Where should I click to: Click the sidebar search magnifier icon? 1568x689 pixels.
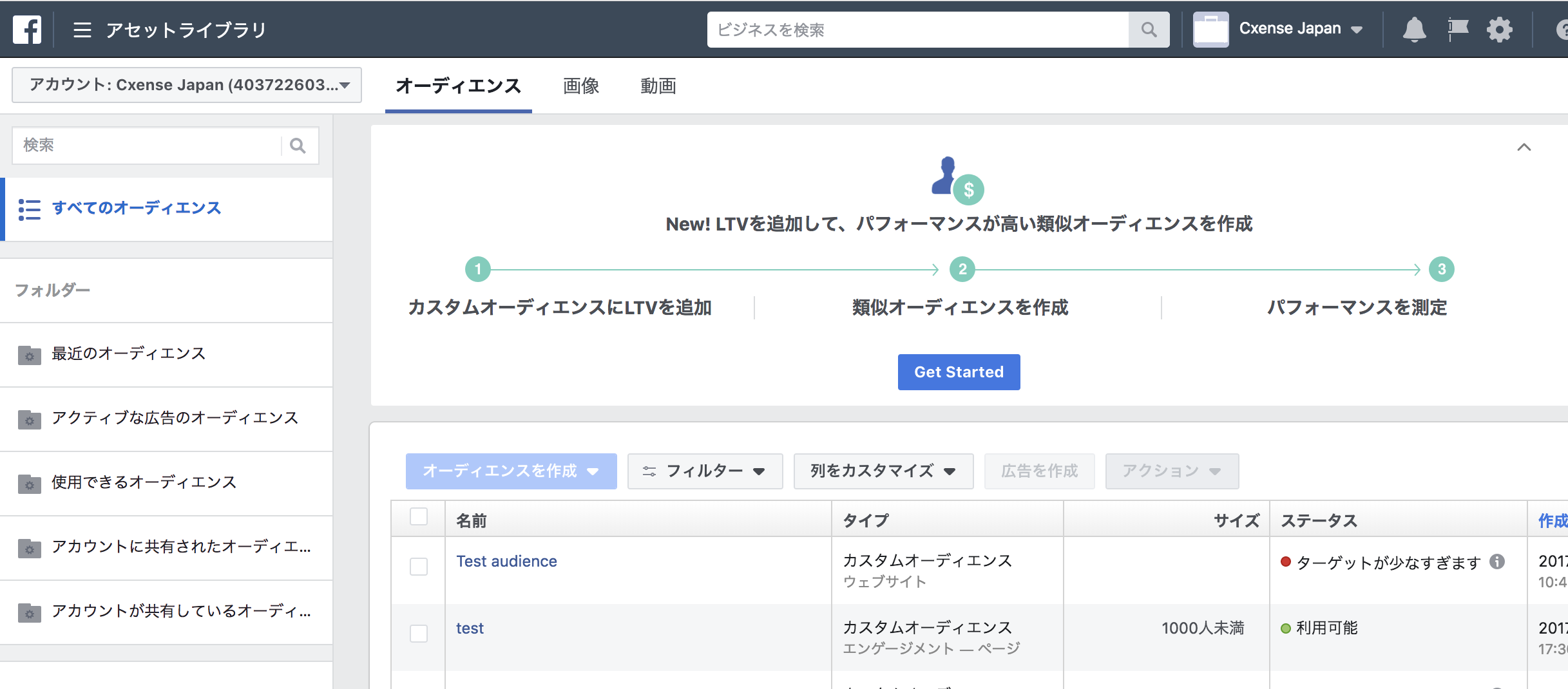pos(298,146)
